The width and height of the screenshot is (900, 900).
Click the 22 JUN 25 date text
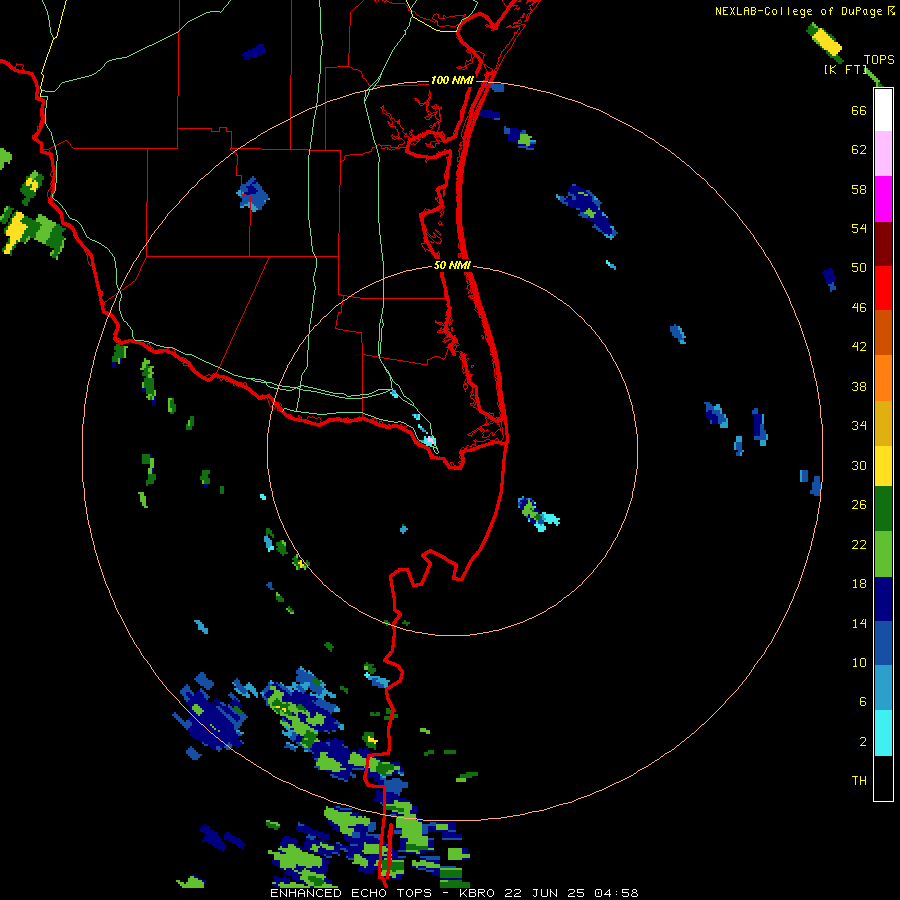546,893
